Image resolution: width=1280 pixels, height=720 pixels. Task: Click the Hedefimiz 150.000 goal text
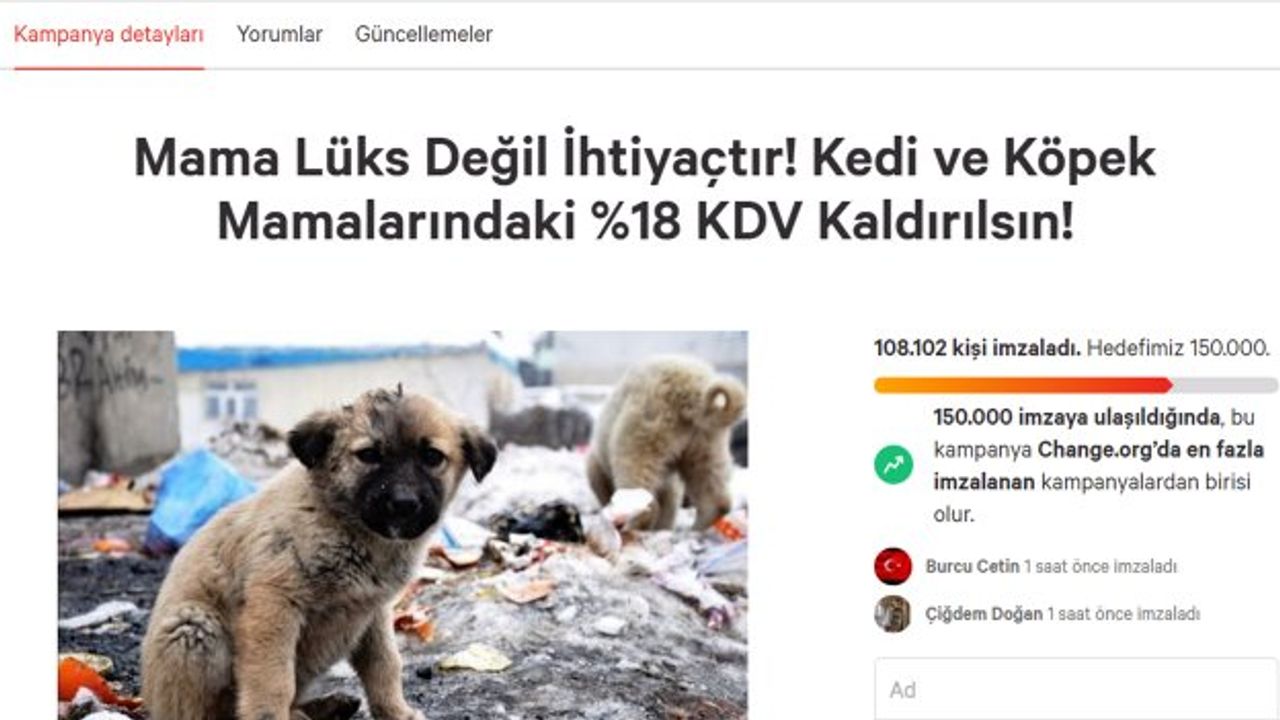pos(1179,349)
